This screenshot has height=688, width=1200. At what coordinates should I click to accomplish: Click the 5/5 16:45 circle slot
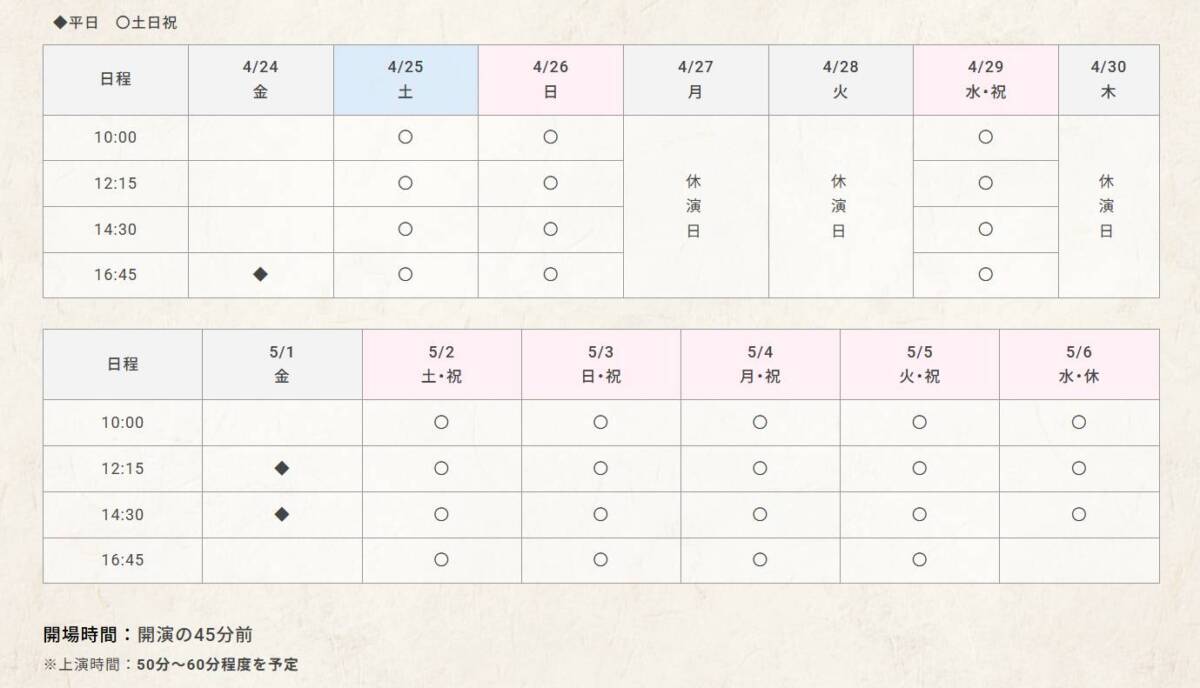pos(919,560)
